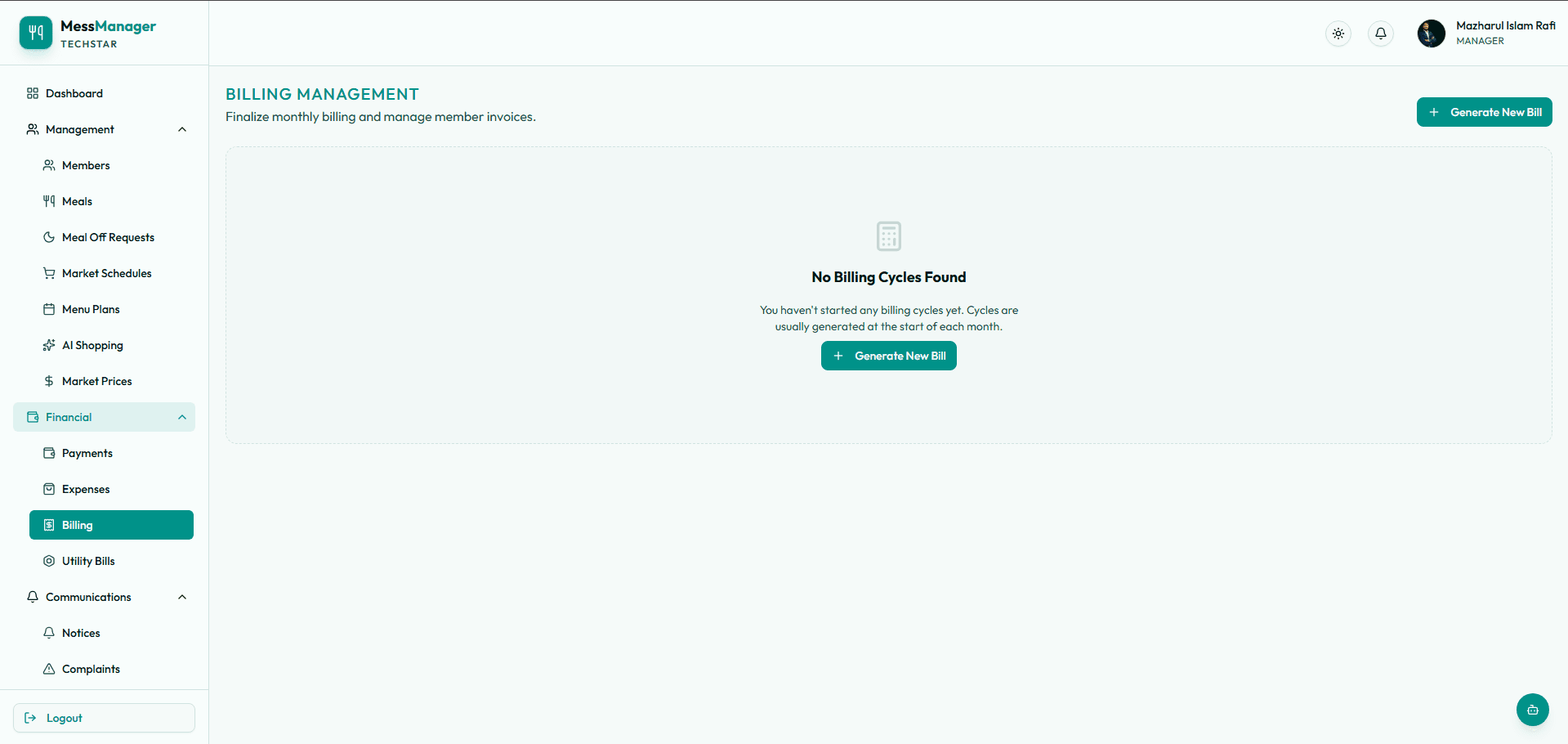Collapse the Management section chevron
The image size is (1568, 744).
click(182, 129)
